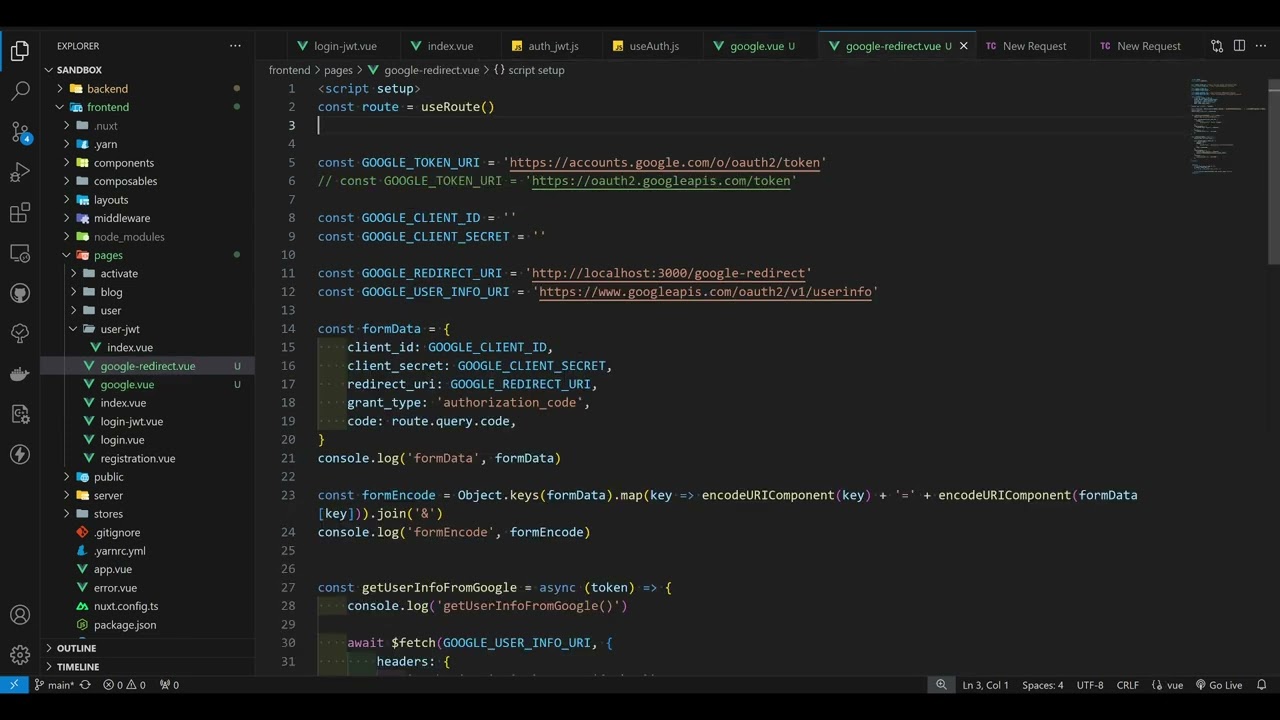Close the google-redirect.vue tab
The height and width of the screenshot is (720, 1280).
pos(964,46)
